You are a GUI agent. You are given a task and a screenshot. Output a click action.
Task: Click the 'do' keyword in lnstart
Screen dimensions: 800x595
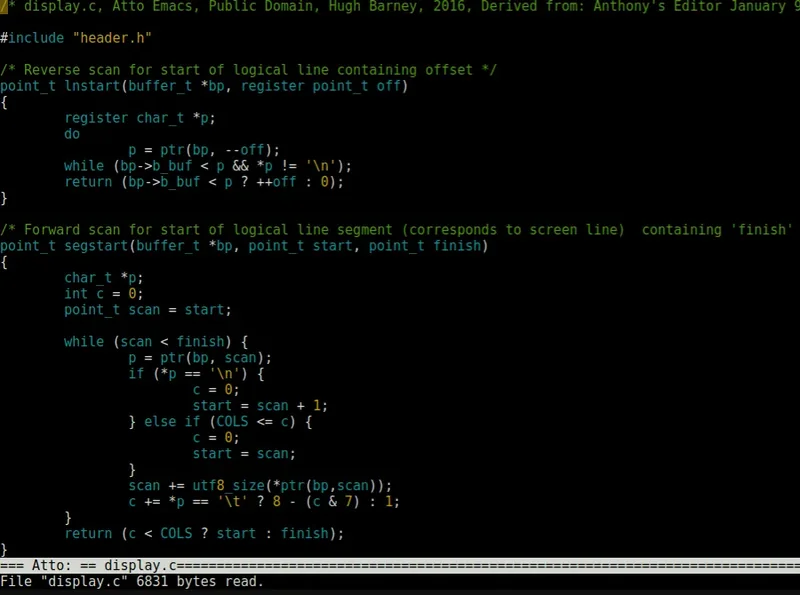[x=72, y=134]
